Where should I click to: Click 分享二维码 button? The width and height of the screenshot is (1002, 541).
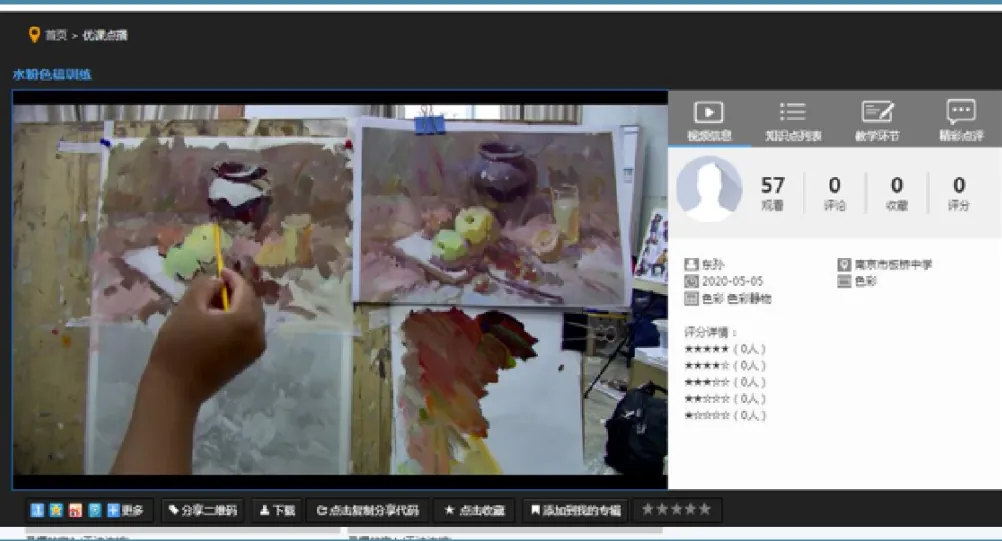point(203,510)
